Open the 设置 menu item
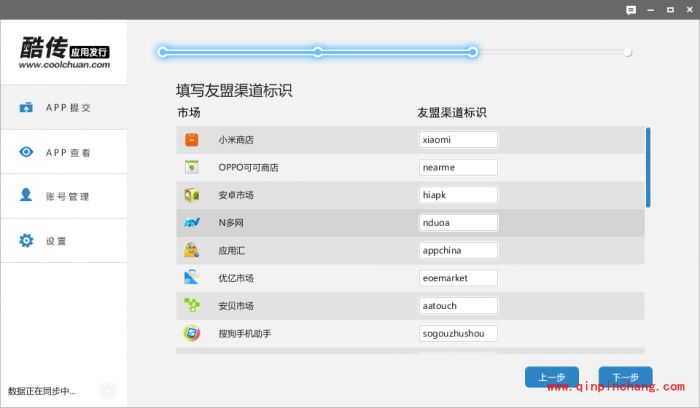Viewport: 700px width, 408px height. [64, 241]
